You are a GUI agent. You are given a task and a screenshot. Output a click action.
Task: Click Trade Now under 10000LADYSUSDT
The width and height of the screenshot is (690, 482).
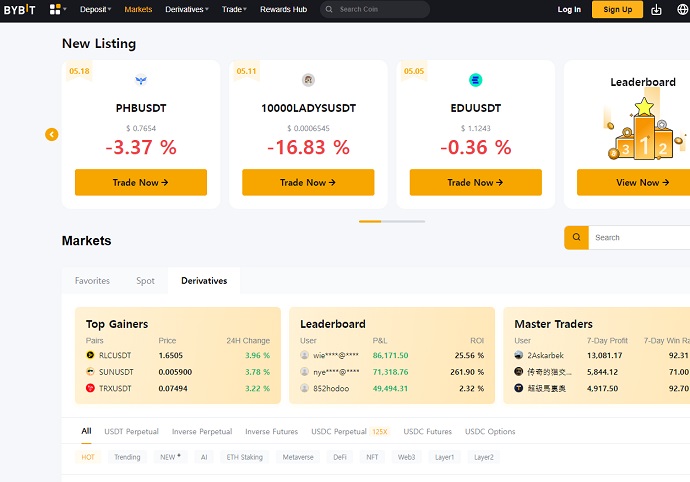[308, 182]
